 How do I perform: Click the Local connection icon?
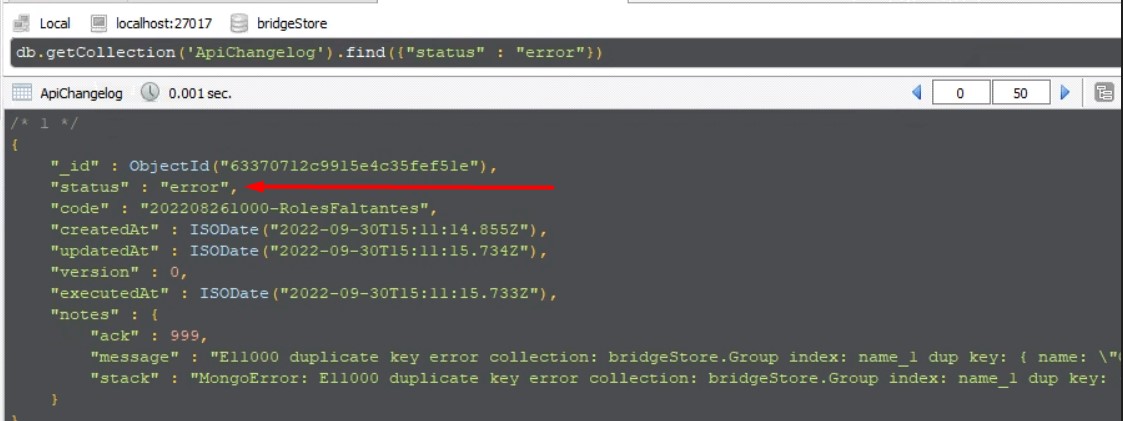[x=22, y=24]
